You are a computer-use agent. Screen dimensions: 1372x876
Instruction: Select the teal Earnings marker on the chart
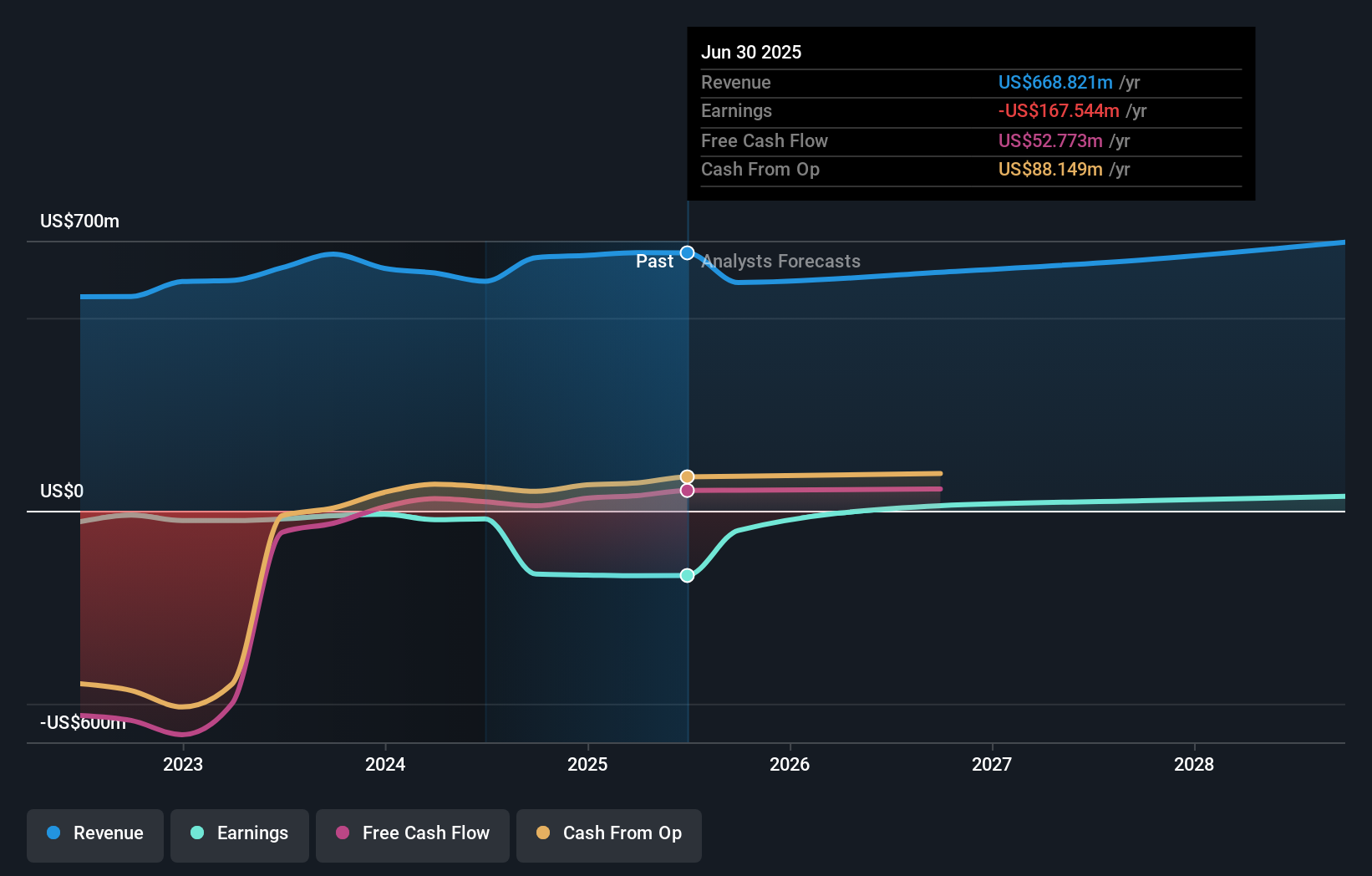click(x=687, y=575)
